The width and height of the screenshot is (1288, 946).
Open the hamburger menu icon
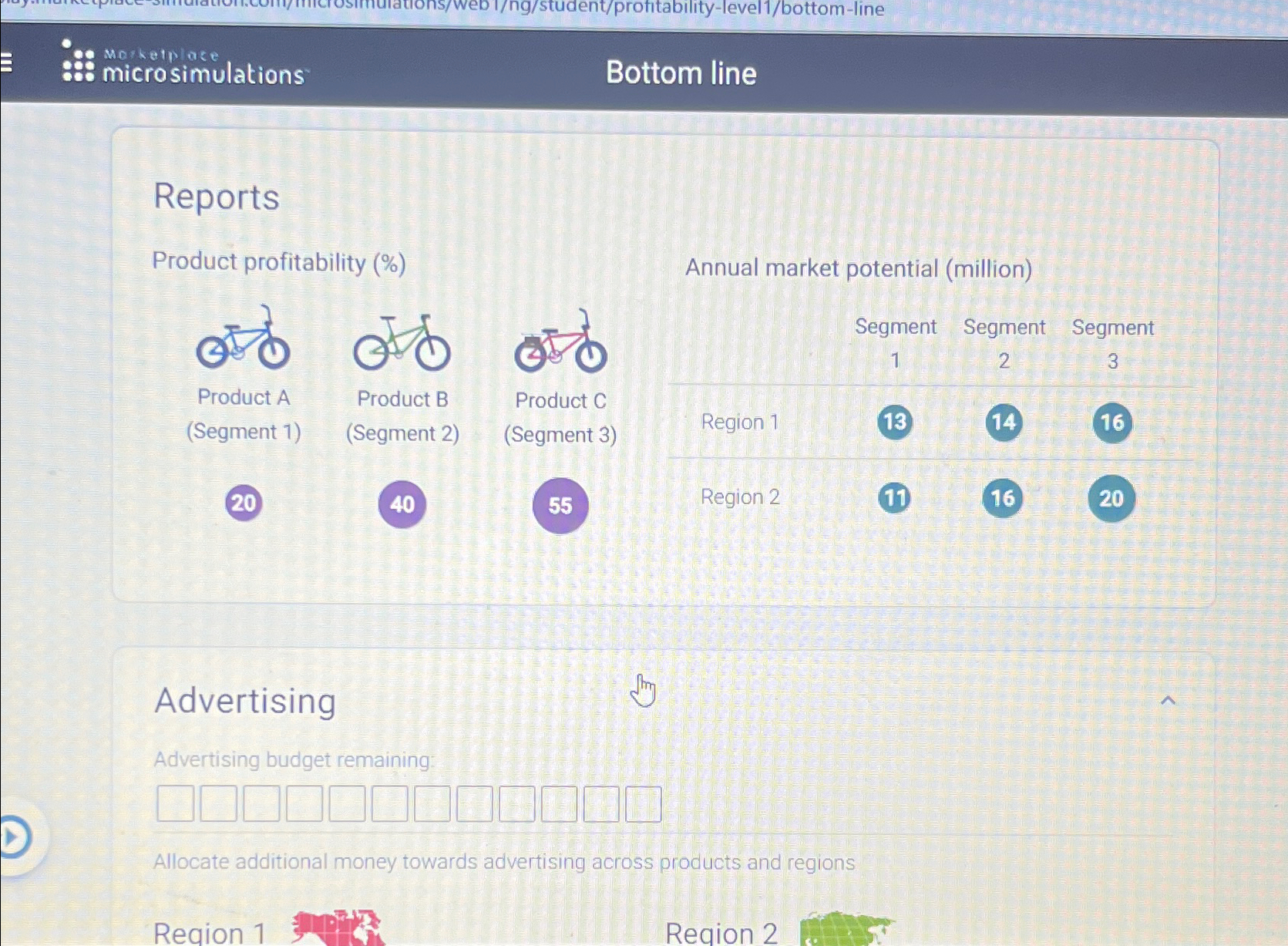(x=5, y=62)
